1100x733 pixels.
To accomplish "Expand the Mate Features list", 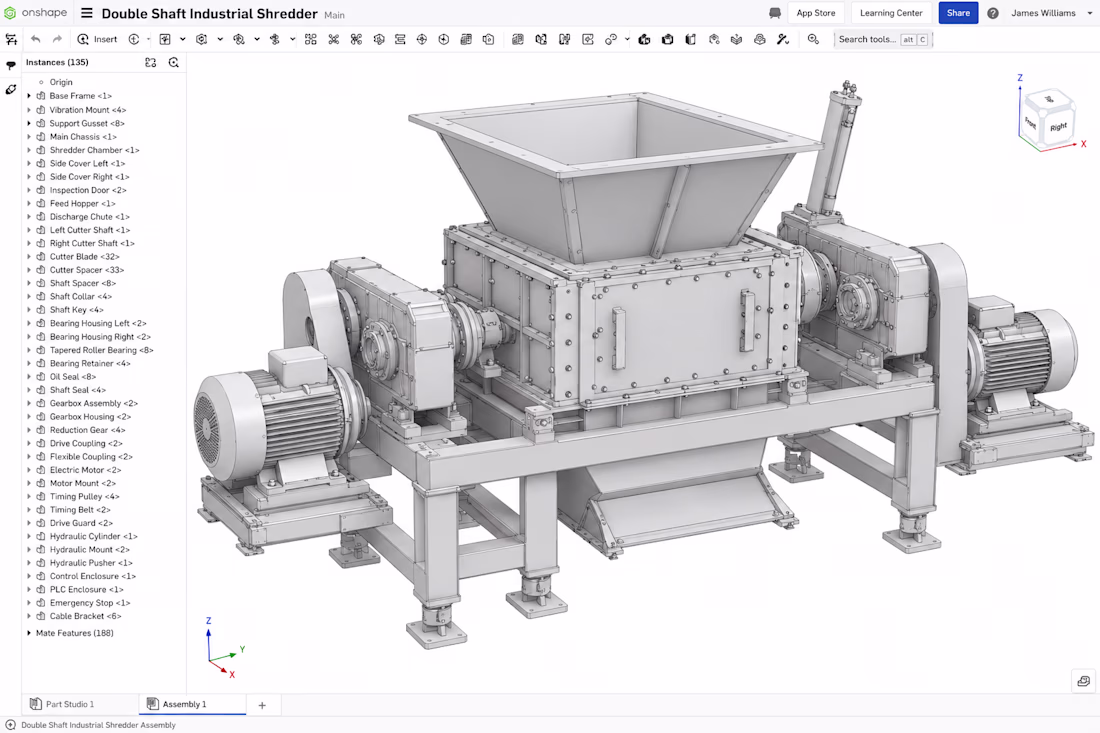I will [29, 633].
